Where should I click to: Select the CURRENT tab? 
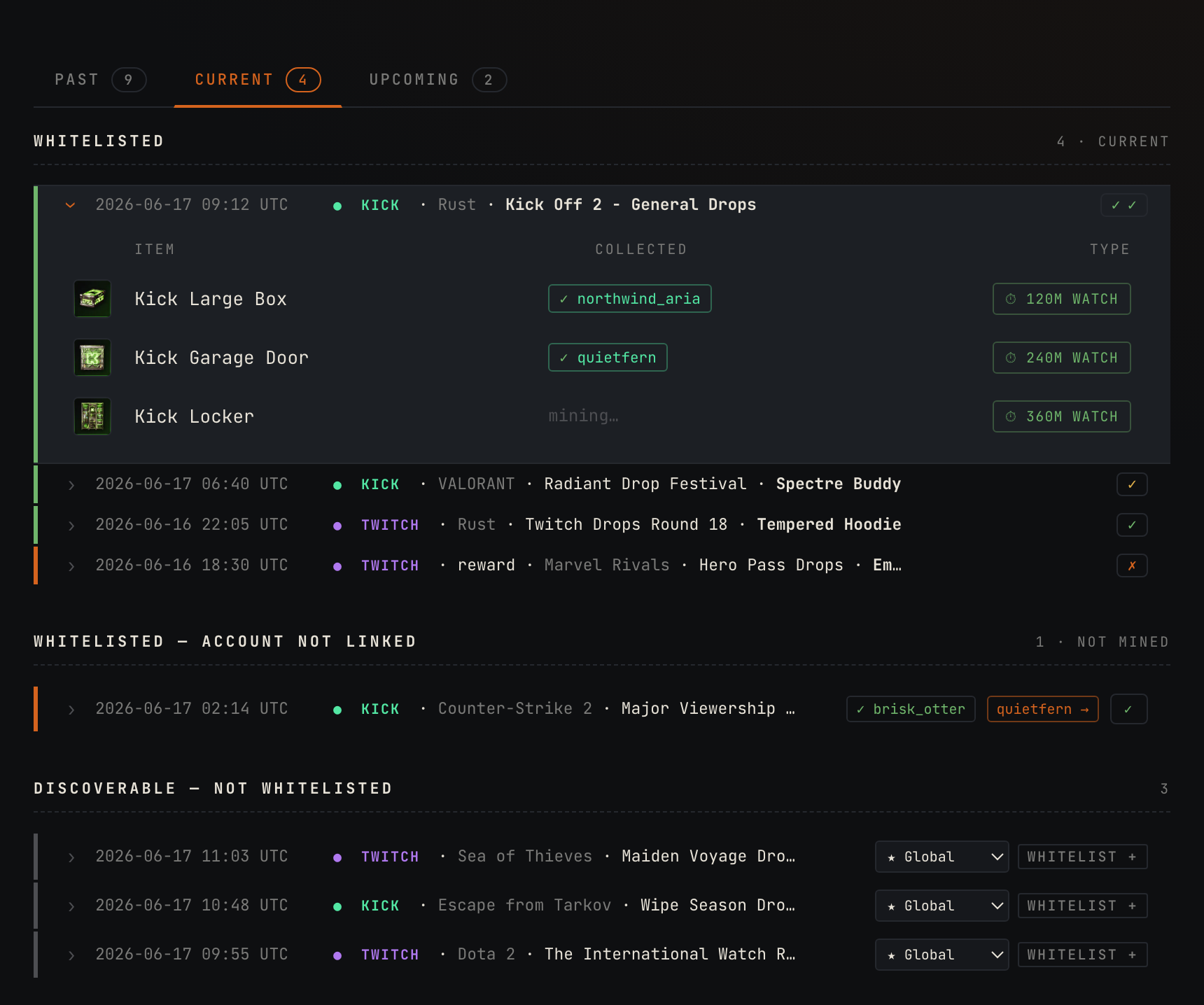tap(258, 80)
